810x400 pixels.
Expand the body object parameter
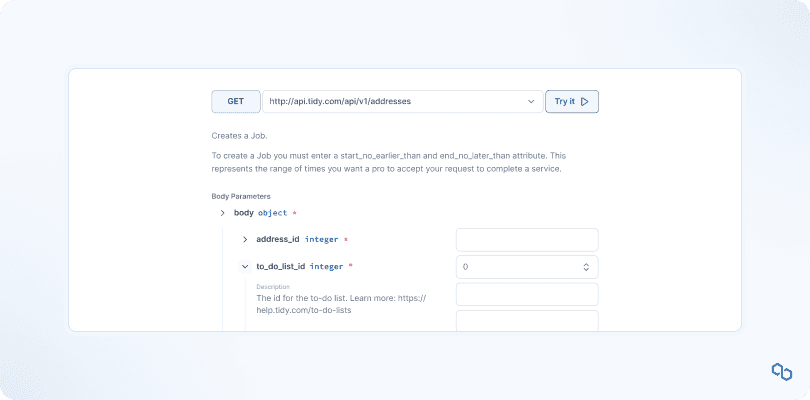222,213
